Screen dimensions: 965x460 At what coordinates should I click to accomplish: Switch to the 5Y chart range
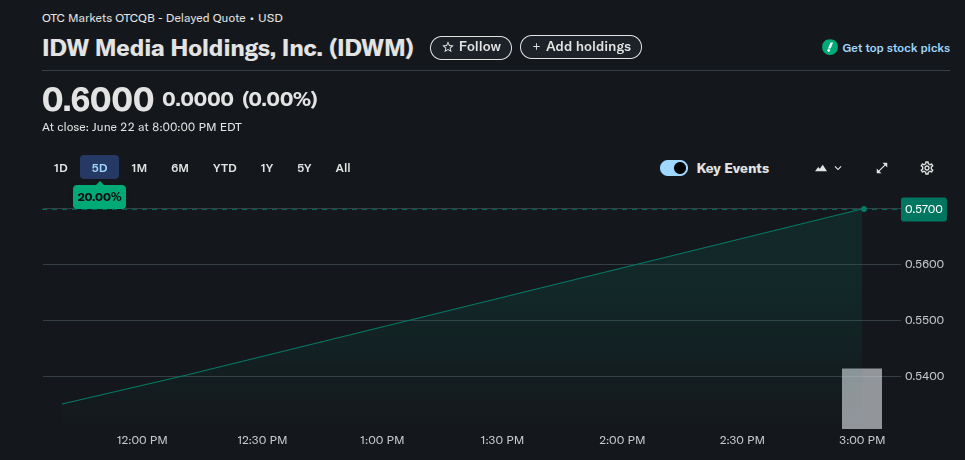304,168
